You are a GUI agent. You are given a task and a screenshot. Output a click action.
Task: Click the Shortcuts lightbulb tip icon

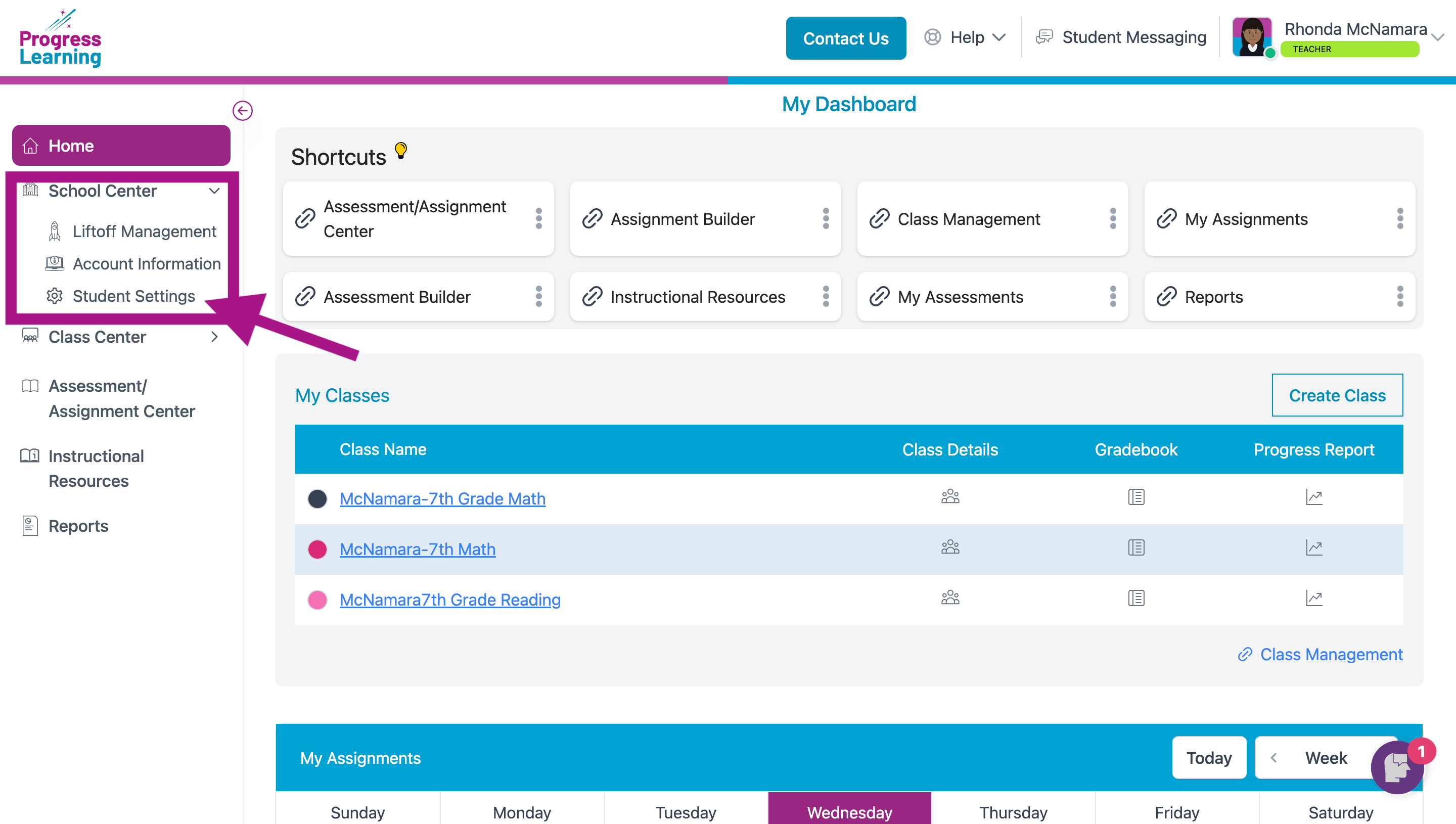400,151
